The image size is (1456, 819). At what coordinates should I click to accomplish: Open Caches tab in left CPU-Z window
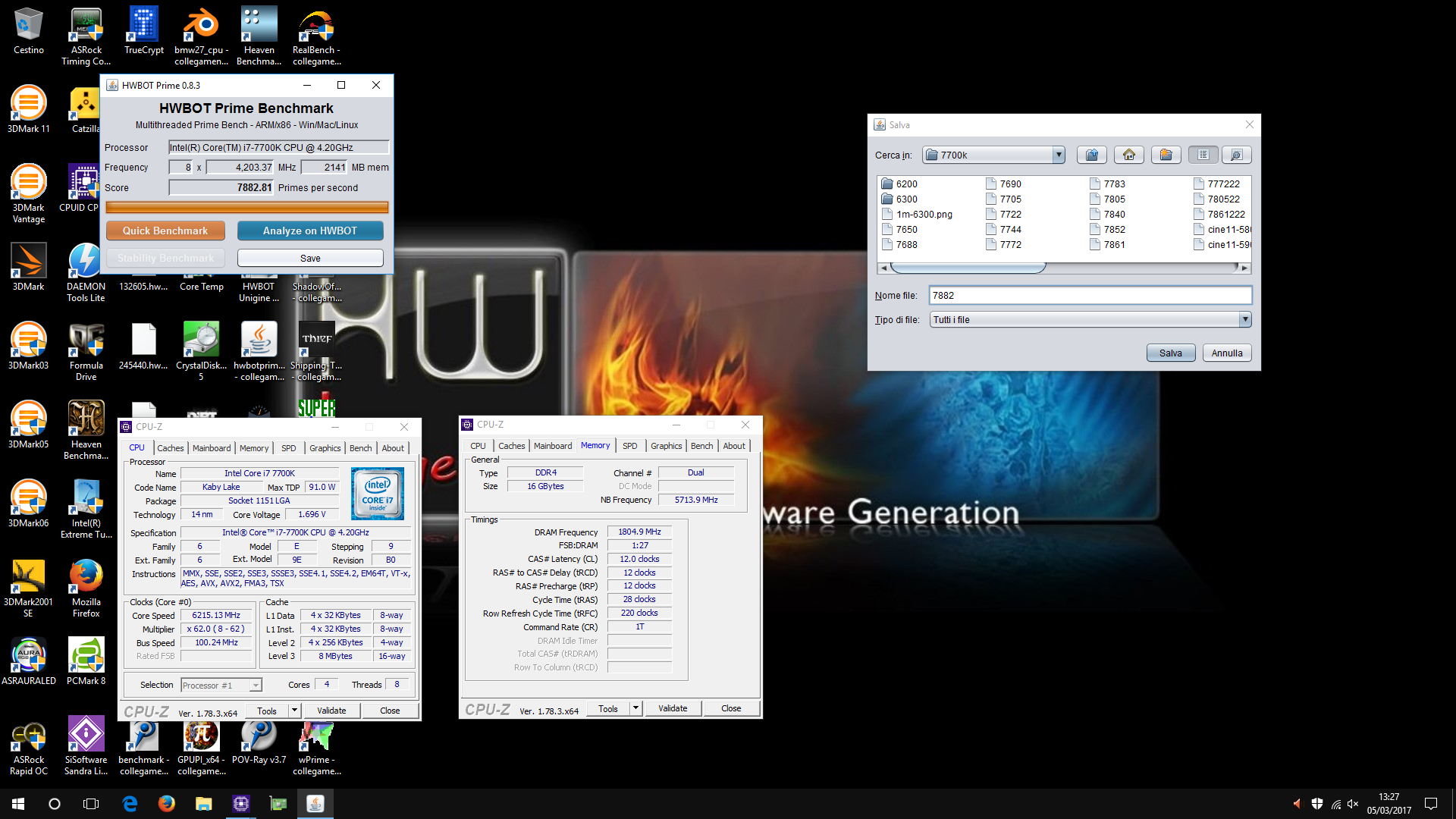point(170,448)
